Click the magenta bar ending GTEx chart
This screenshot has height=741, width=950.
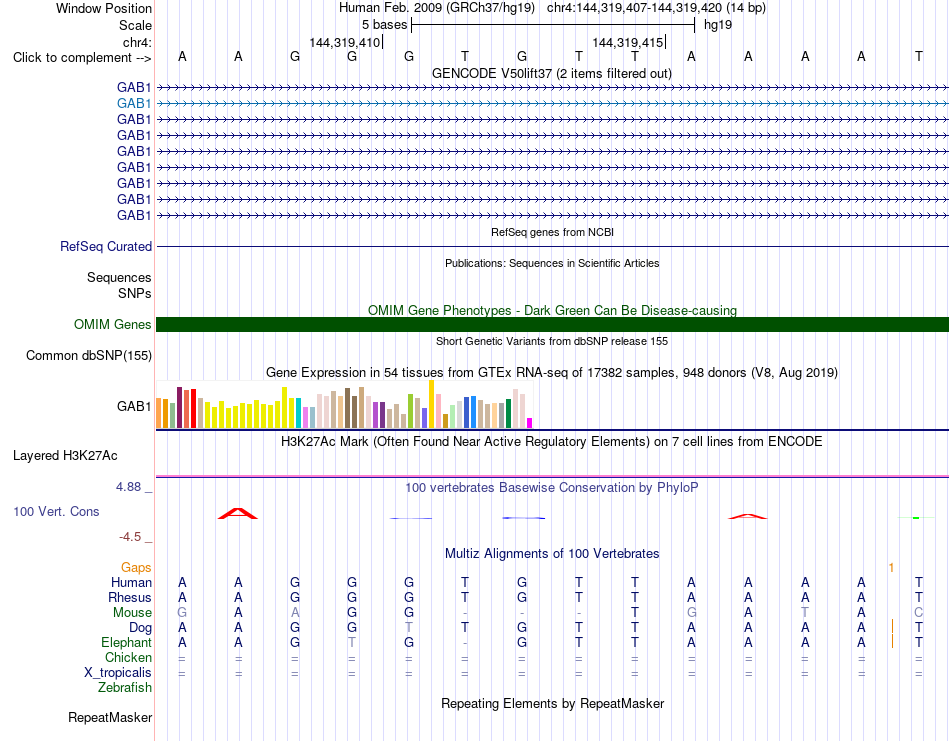click(x=530, y=423)
